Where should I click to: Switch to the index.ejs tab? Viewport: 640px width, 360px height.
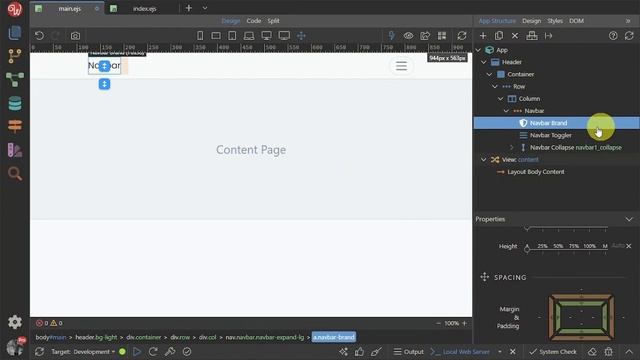[144, 9]
